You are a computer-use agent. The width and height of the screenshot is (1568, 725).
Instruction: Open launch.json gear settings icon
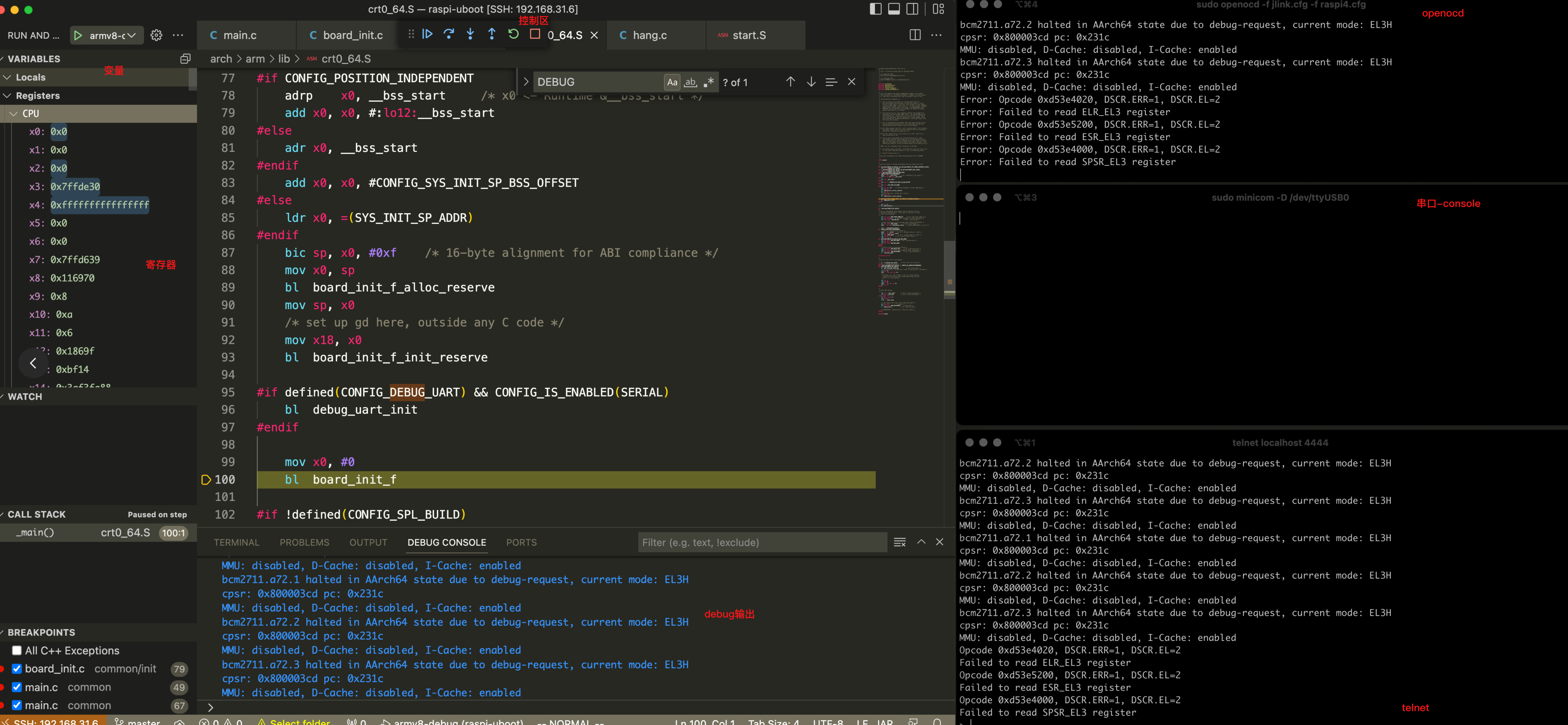156,35
